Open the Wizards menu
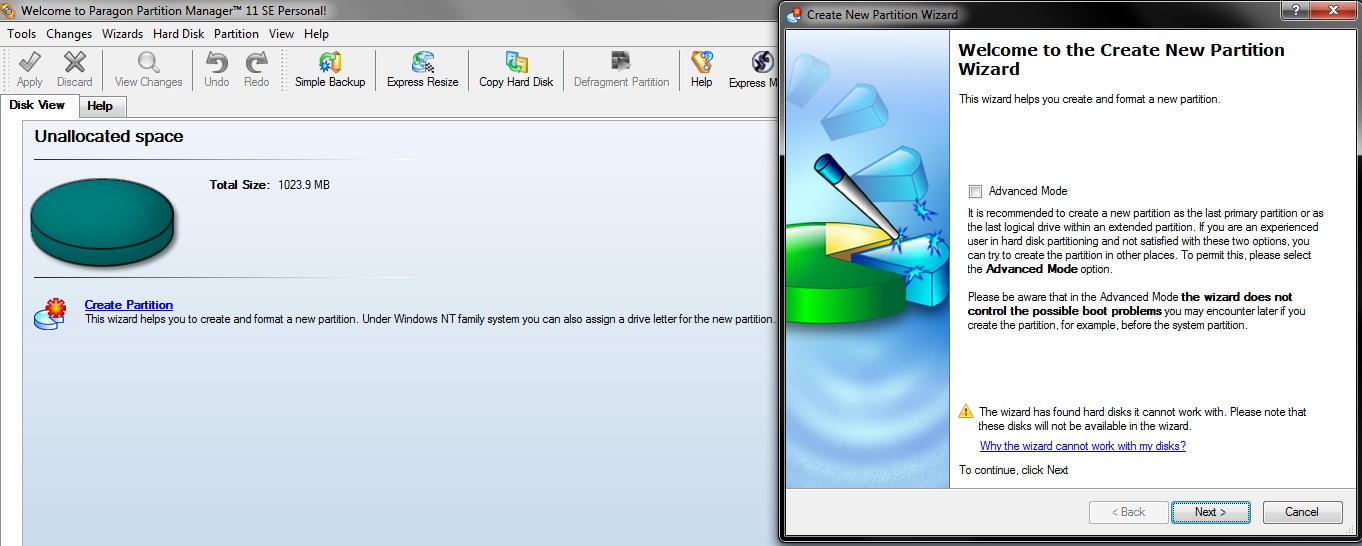1362x546 pixels. click(x=122, y=34)
